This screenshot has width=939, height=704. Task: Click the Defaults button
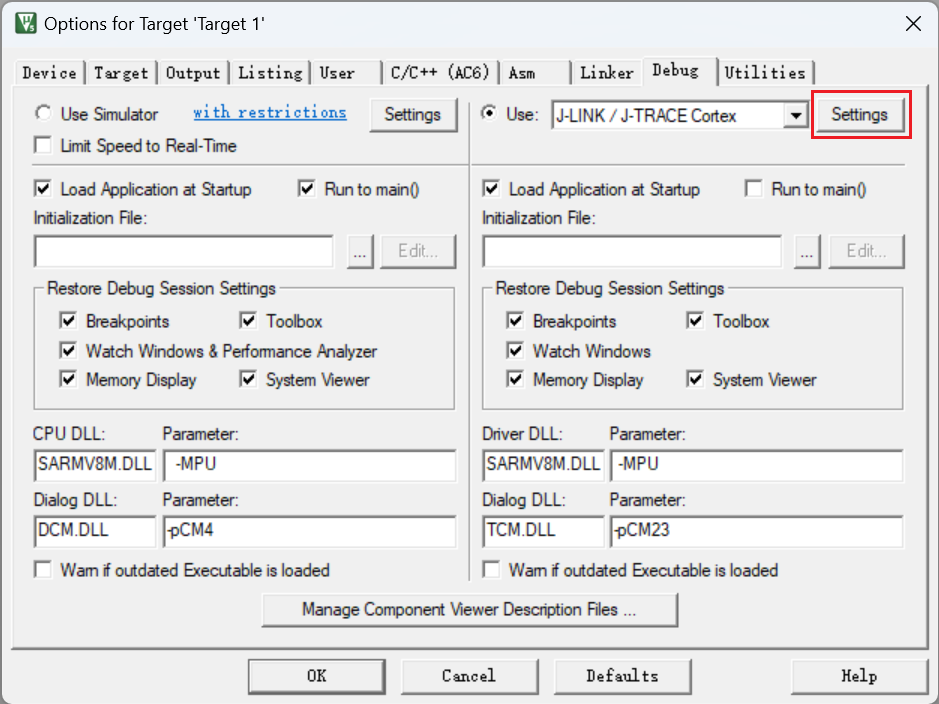tap(622, 676)
